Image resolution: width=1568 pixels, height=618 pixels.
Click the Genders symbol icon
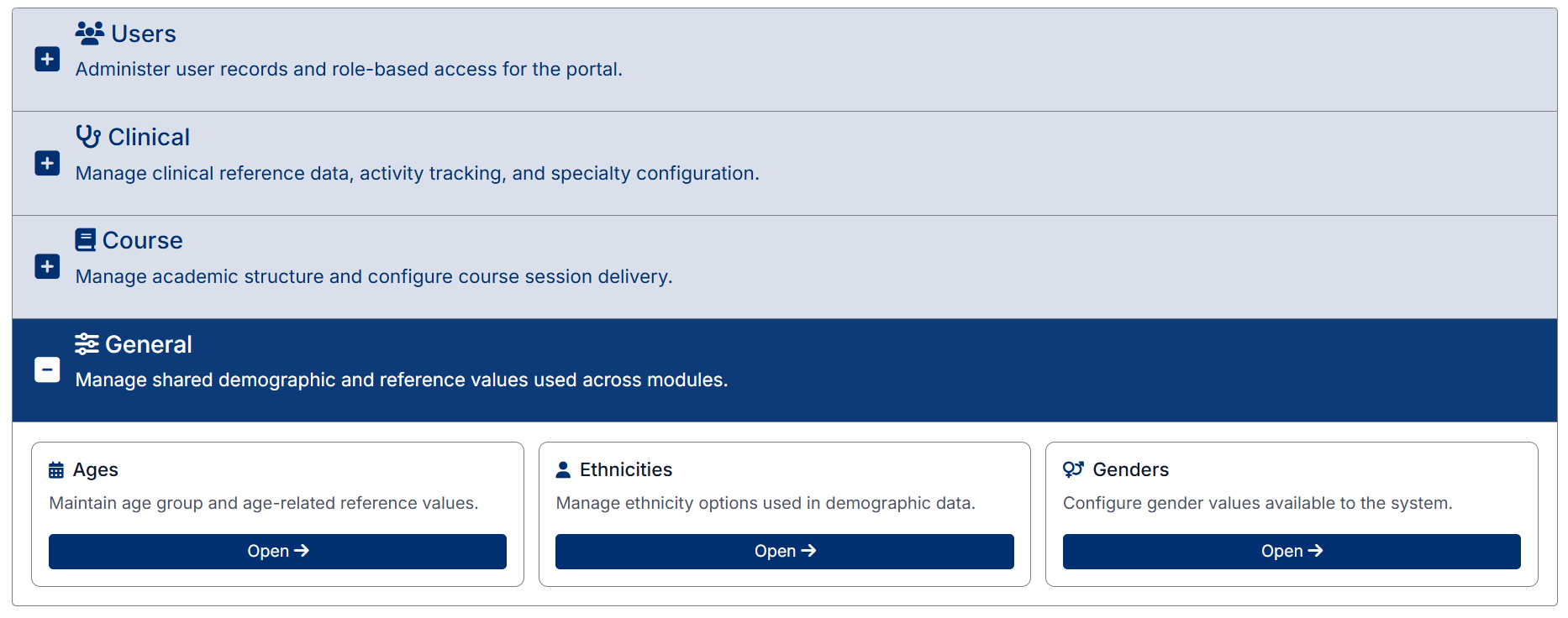pyautogui.click(x=1073, y=469)
